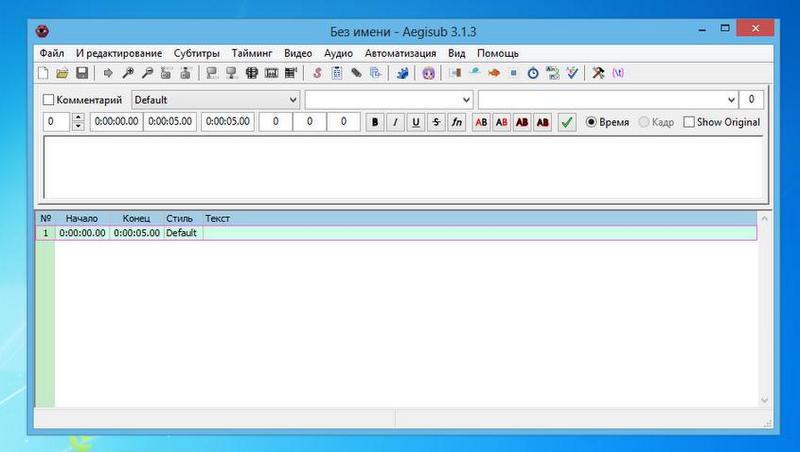Pick shadow color fourth AB button
Image resolution: width=800 pixels, height=452 pixels.
click(542, 122)
